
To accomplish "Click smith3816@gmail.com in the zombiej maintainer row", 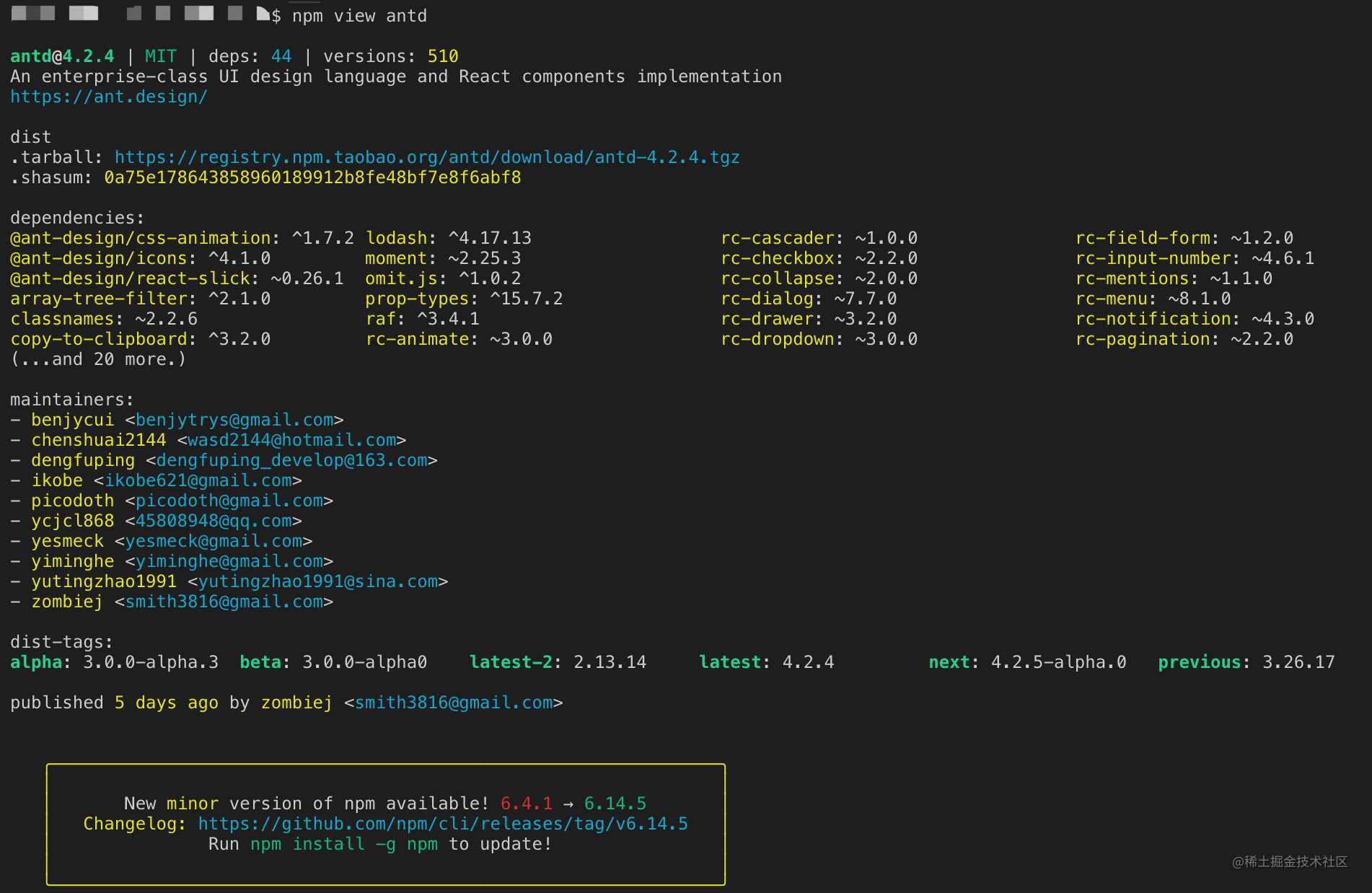I will pos(224,602).
